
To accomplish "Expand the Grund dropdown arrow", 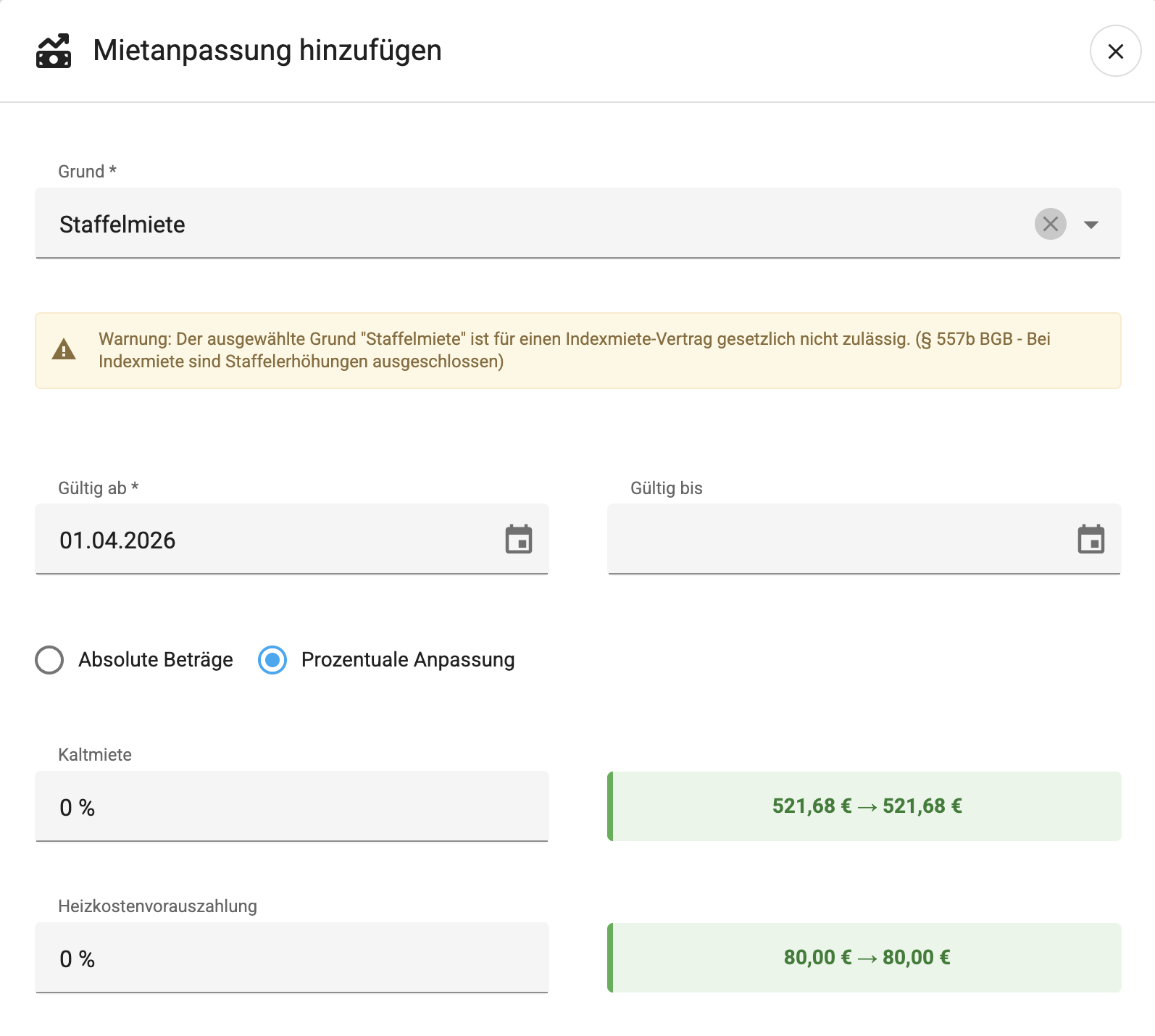I will [1091, 225].
